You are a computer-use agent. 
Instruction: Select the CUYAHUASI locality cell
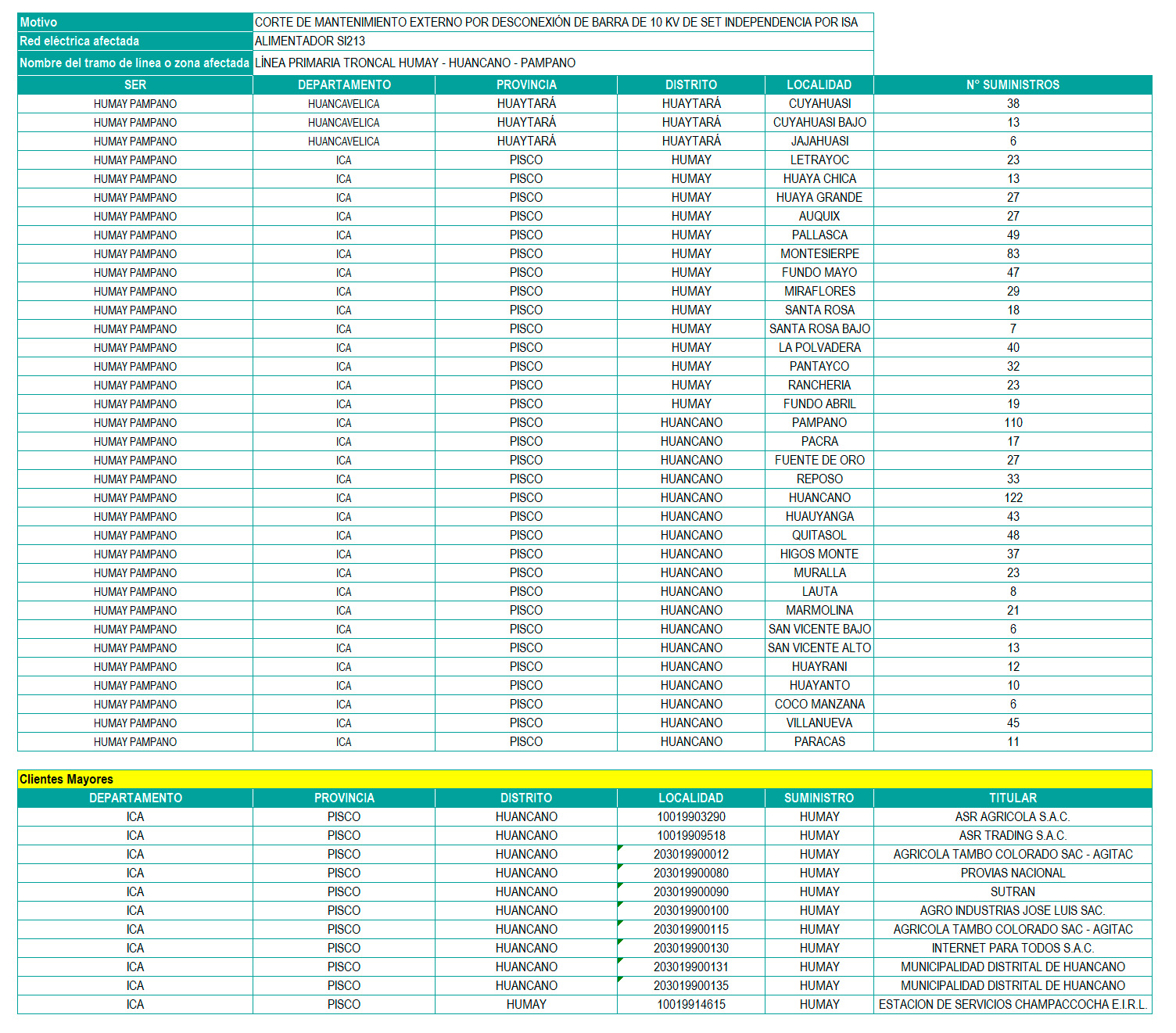[819, 104]
